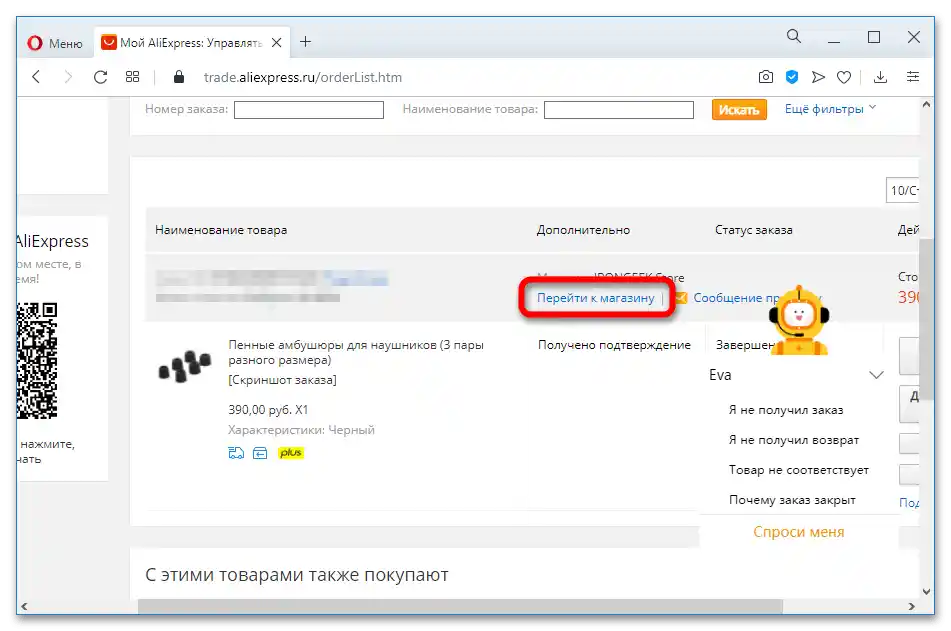Select Товар не соответствует option
Image resolution: width=951 pixels, height=631 pixels.
[x=798, y=470]
